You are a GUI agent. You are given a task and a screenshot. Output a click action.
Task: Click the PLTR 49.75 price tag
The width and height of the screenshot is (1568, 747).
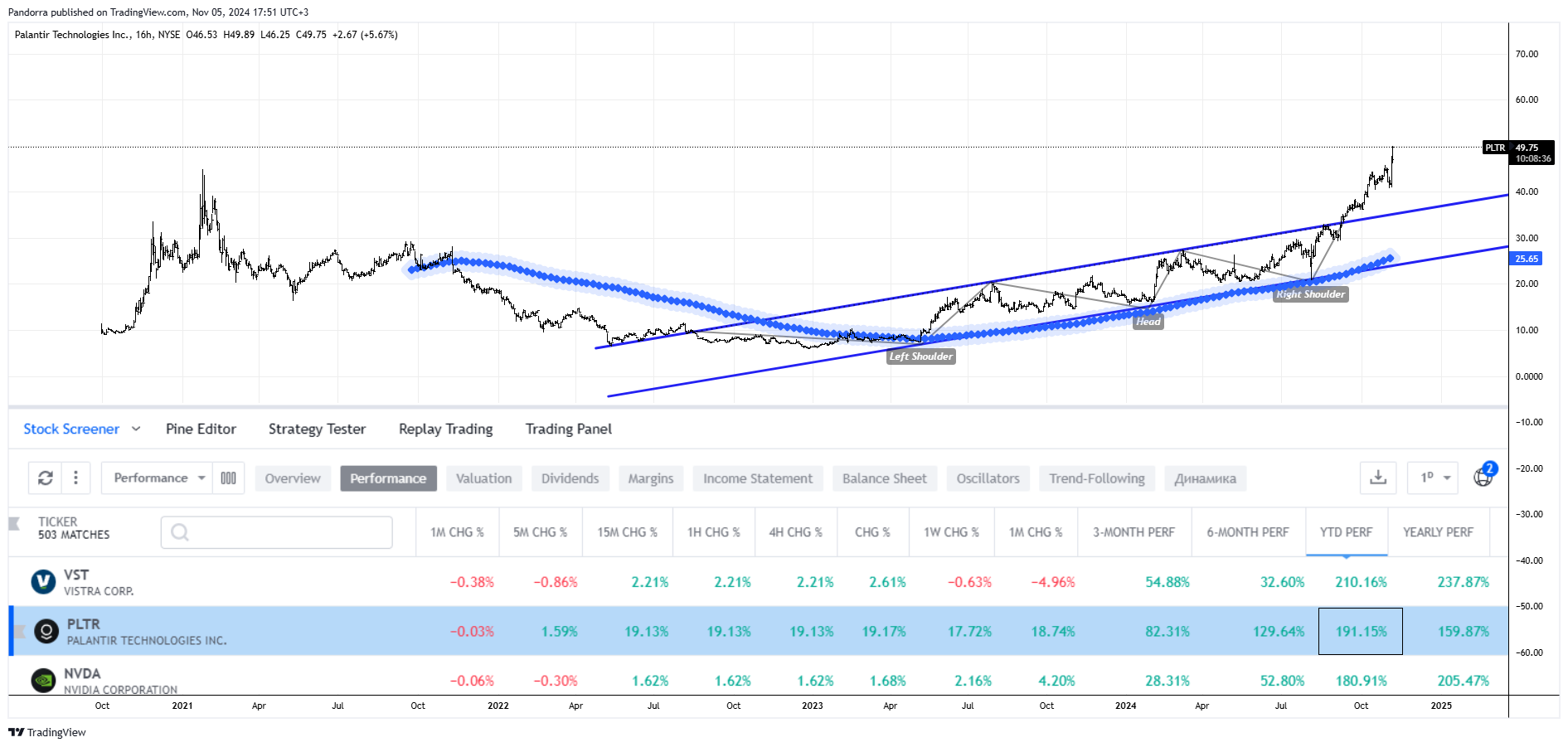tap(1518, 153)
